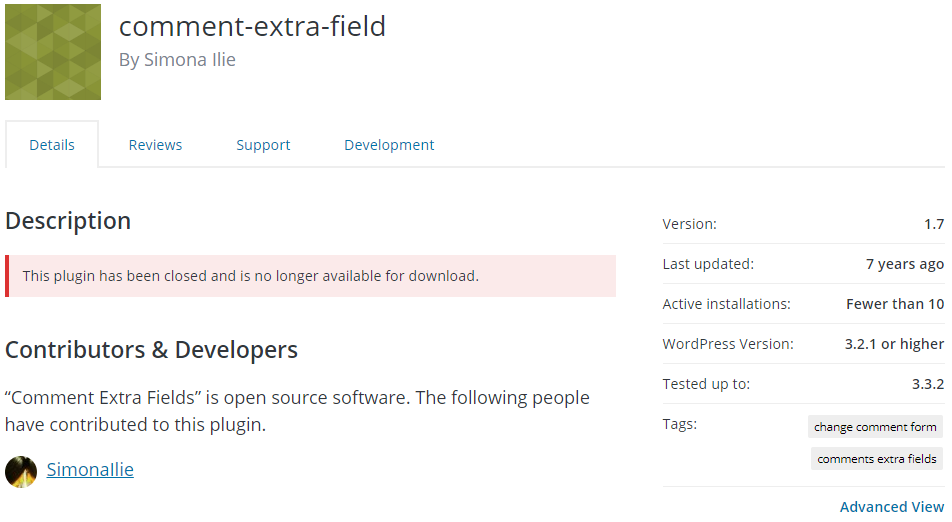Open the Advanced View link
The width and height of the screenshot is (952, 522).
tap(892, 507)
